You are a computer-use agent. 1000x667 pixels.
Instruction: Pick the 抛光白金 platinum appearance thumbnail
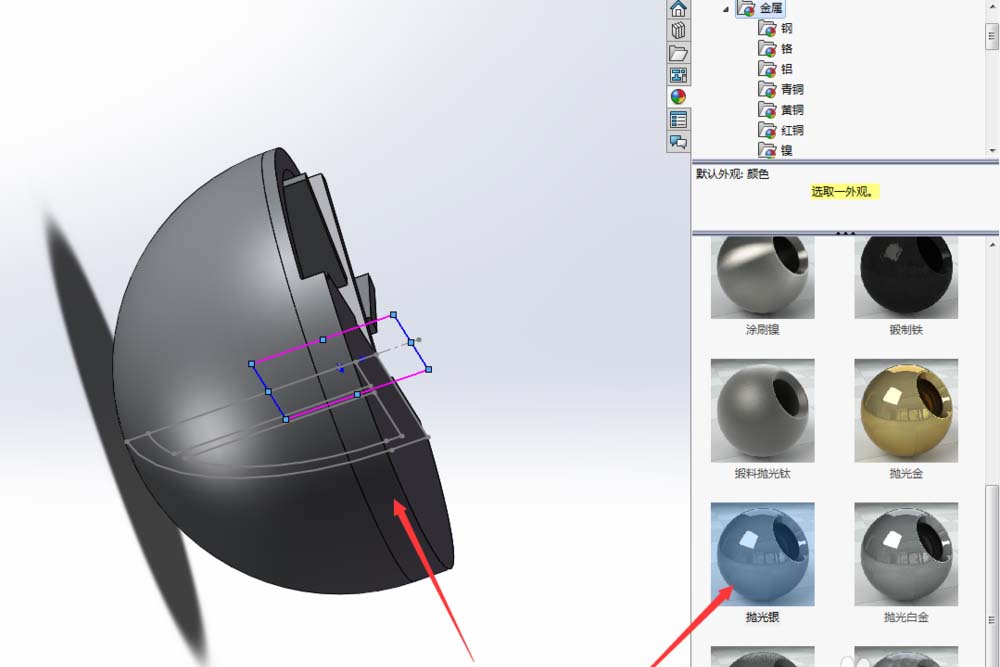coord(906,554)
